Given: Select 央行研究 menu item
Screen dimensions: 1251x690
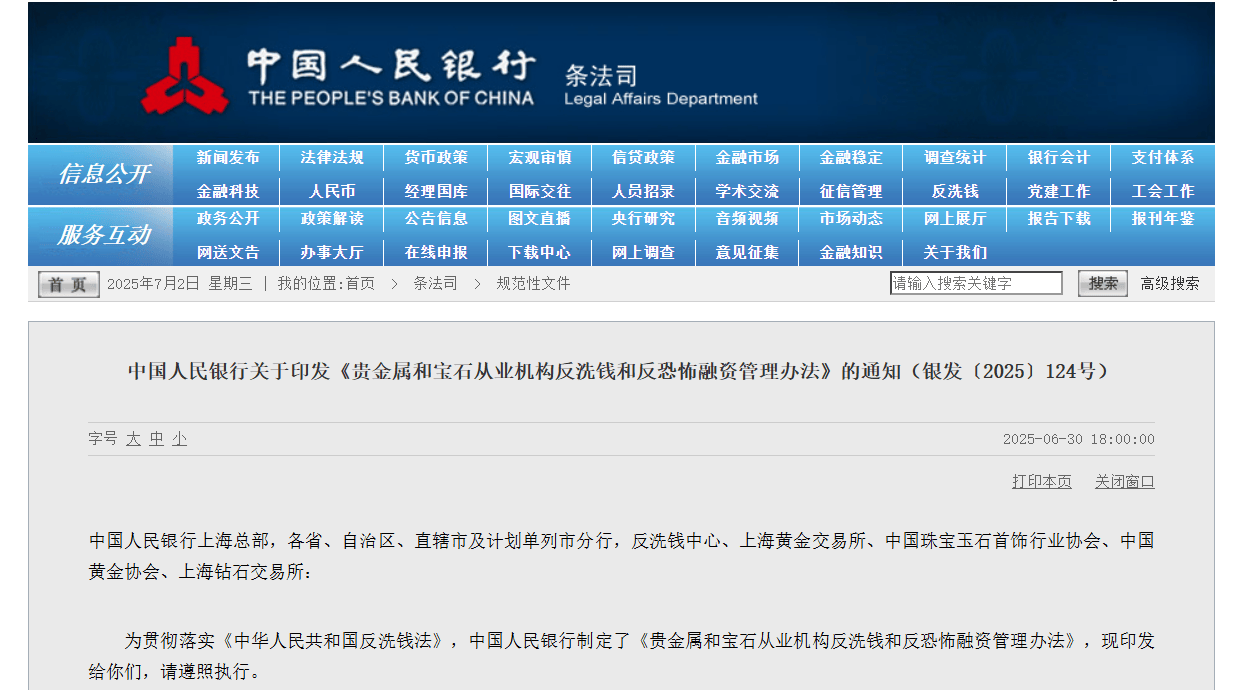Looking at the screenshot, I should [643, 219].
